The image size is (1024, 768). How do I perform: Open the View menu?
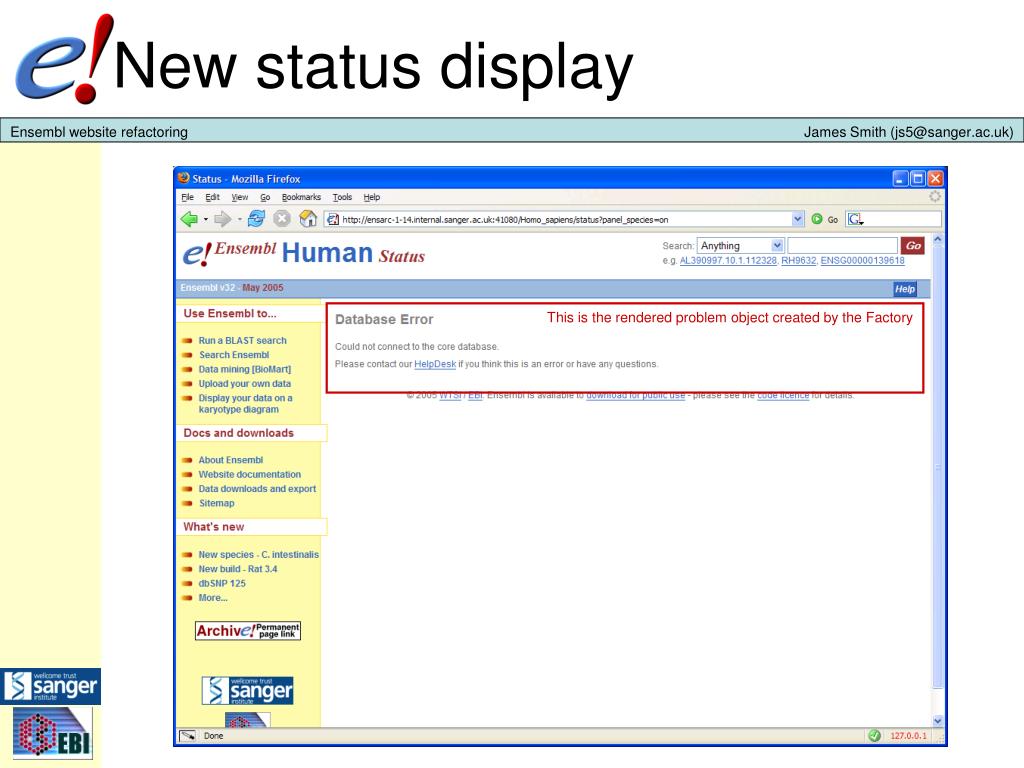pyautogui.click(x=240, y=197)
